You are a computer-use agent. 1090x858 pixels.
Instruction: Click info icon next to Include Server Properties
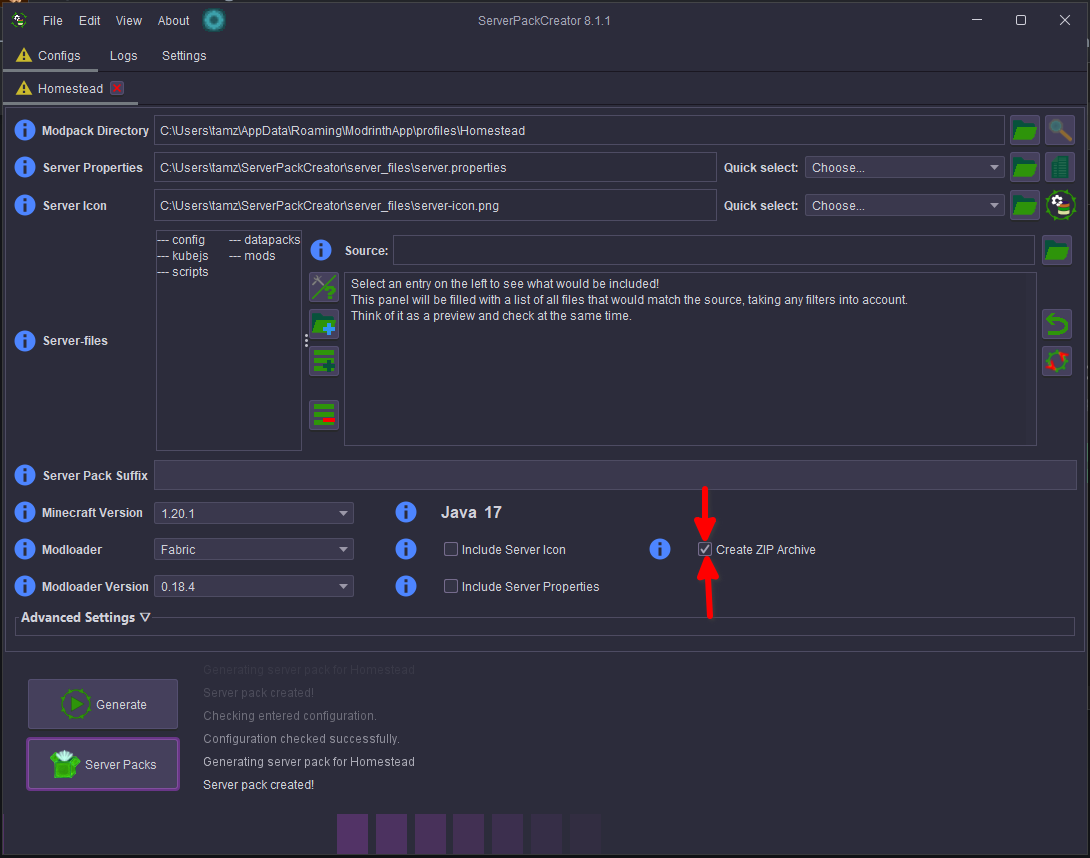[x=406, y=586]
